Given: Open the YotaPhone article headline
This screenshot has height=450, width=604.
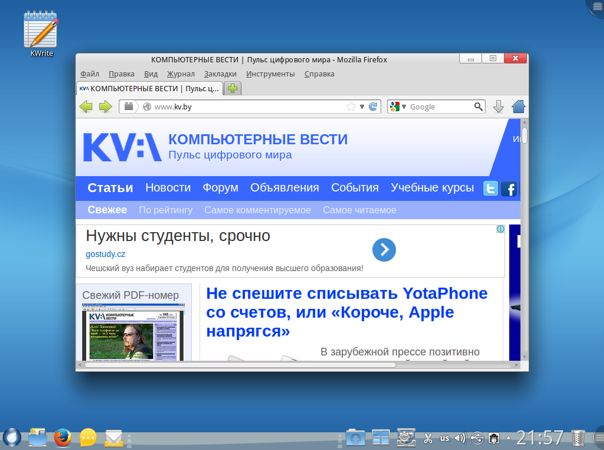Looking at the screenshot, I should coord(347,312).
